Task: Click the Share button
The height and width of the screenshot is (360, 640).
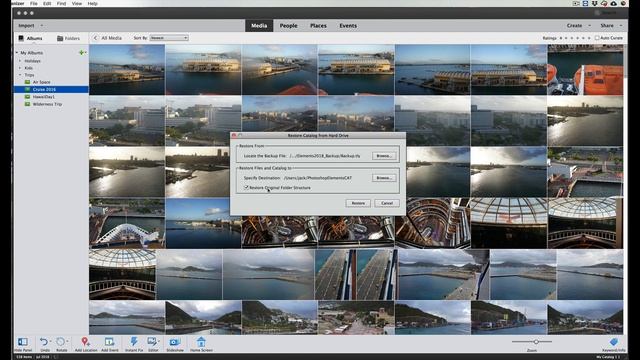Action: point(607,26)
